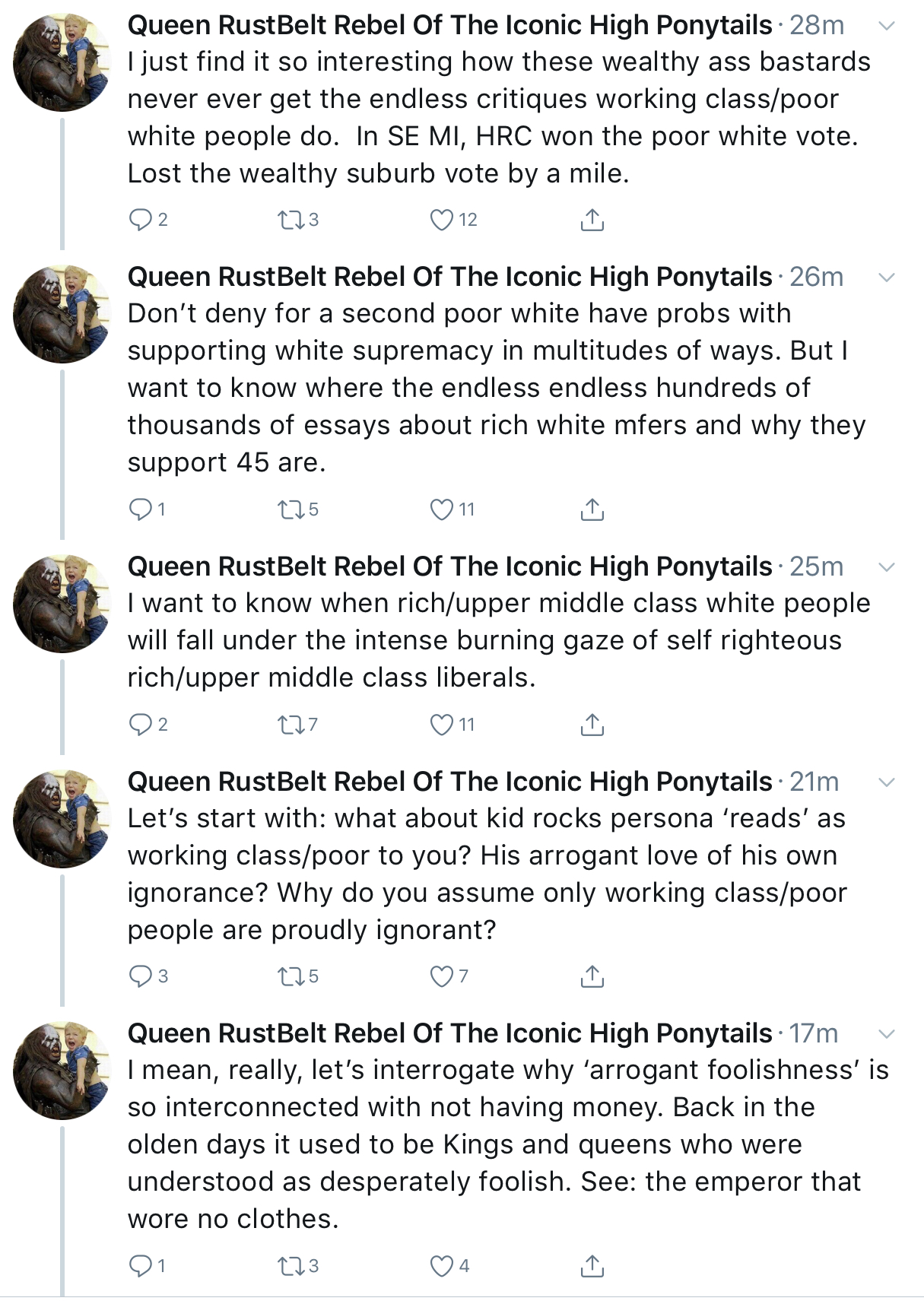924x1301 pixels.
Task: Reply to the kid rocks persona tweet
Action: point(141,976)
